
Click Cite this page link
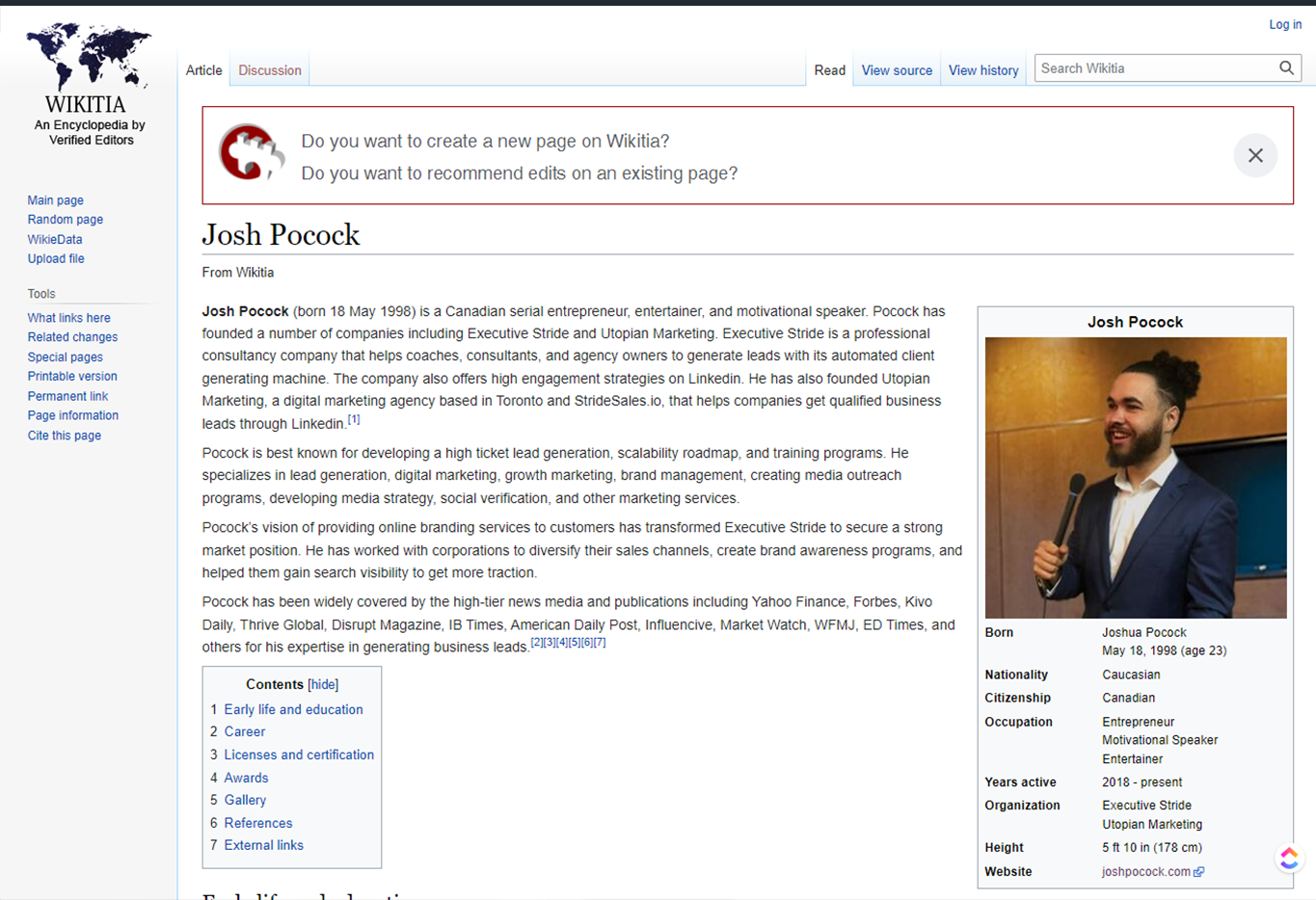(65, 436)
